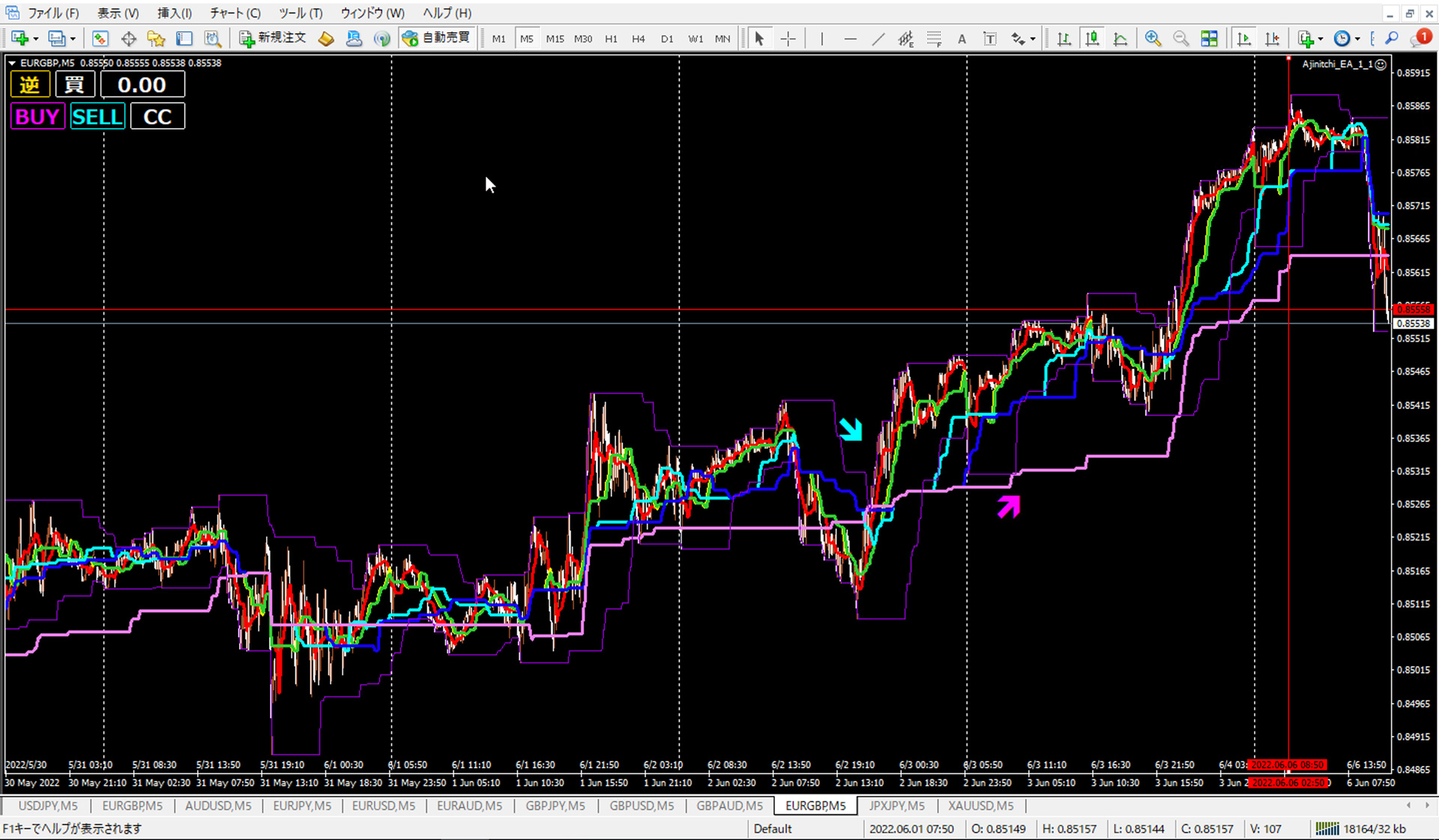This screenshot has height=840, width=1439.
Task: Toggle the 自動売買 auto trading button
Action: [x=437, y=38]
